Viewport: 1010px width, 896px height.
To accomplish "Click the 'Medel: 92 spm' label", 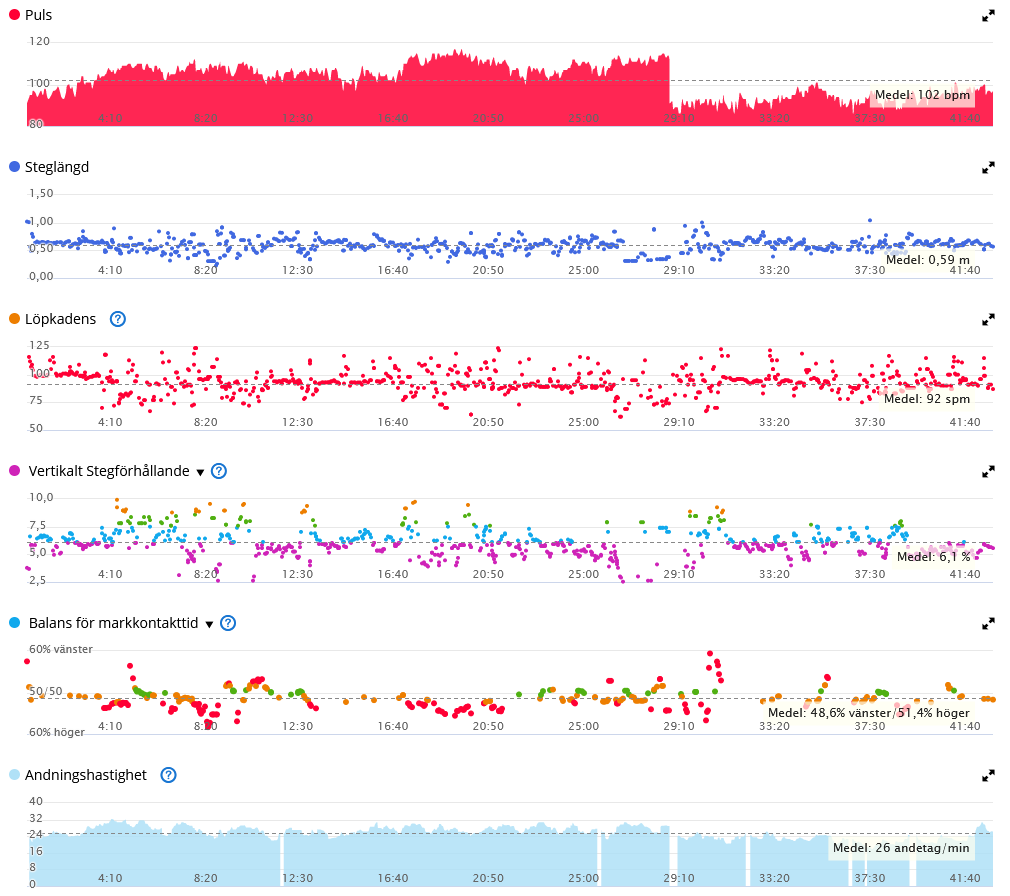I will 926,399.
